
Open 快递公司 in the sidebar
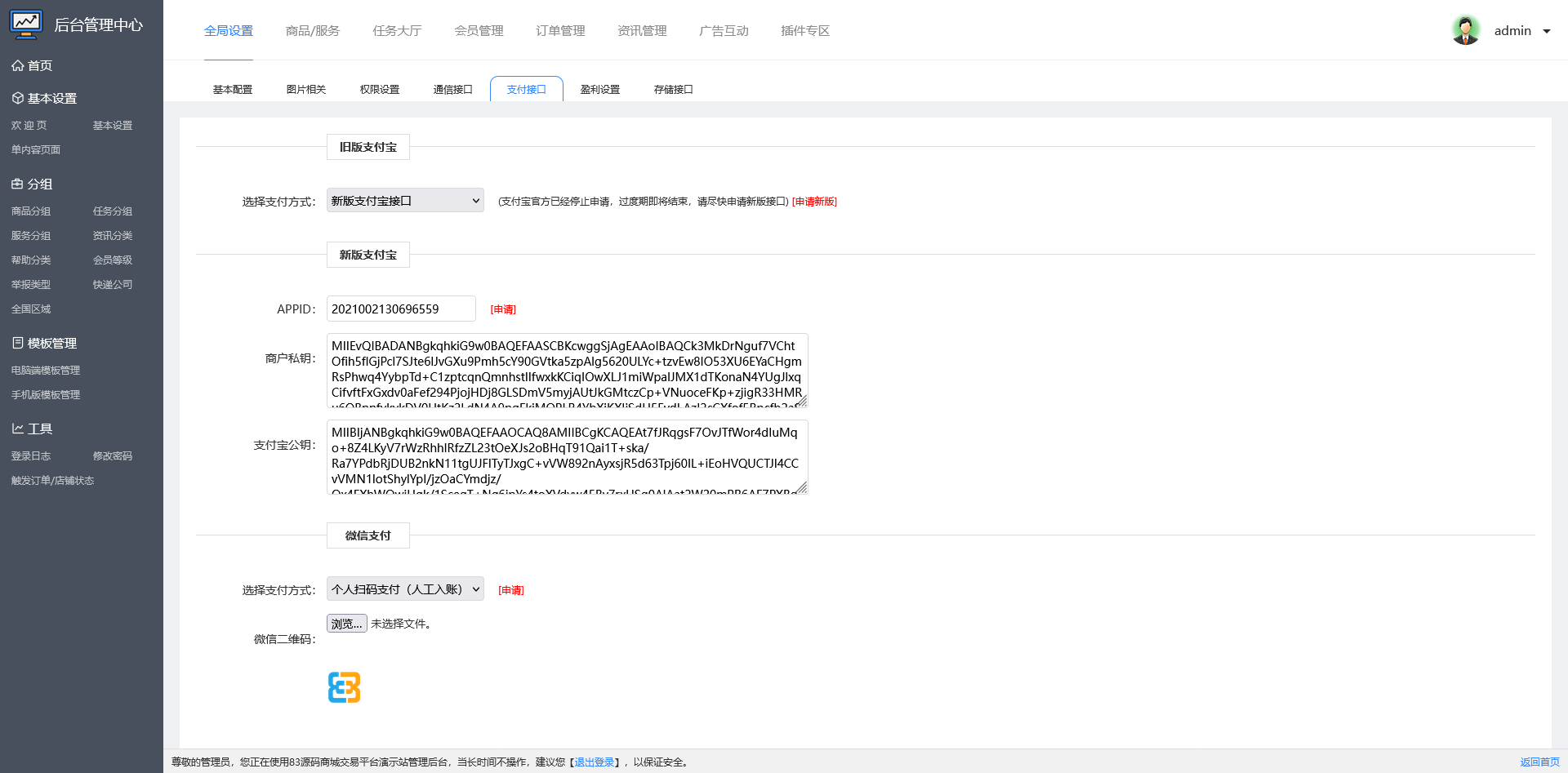tap(113, 284)
